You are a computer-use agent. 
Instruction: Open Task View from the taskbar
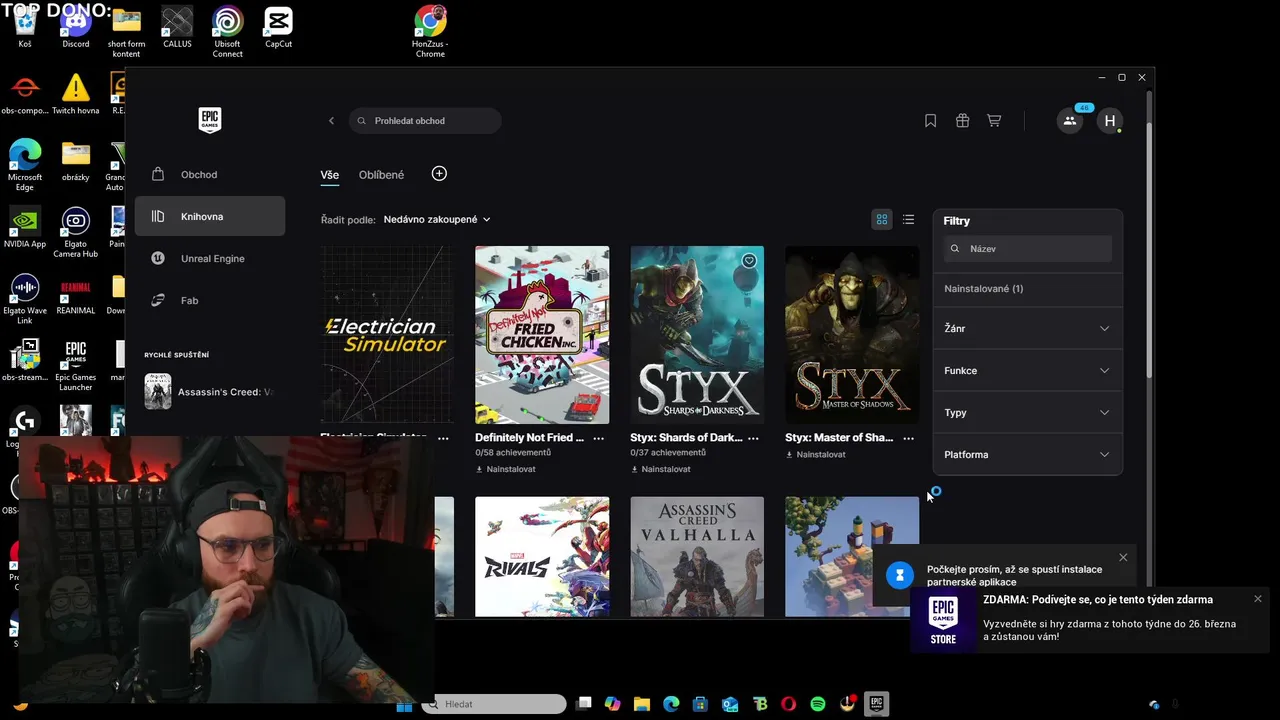pos(584,704)
